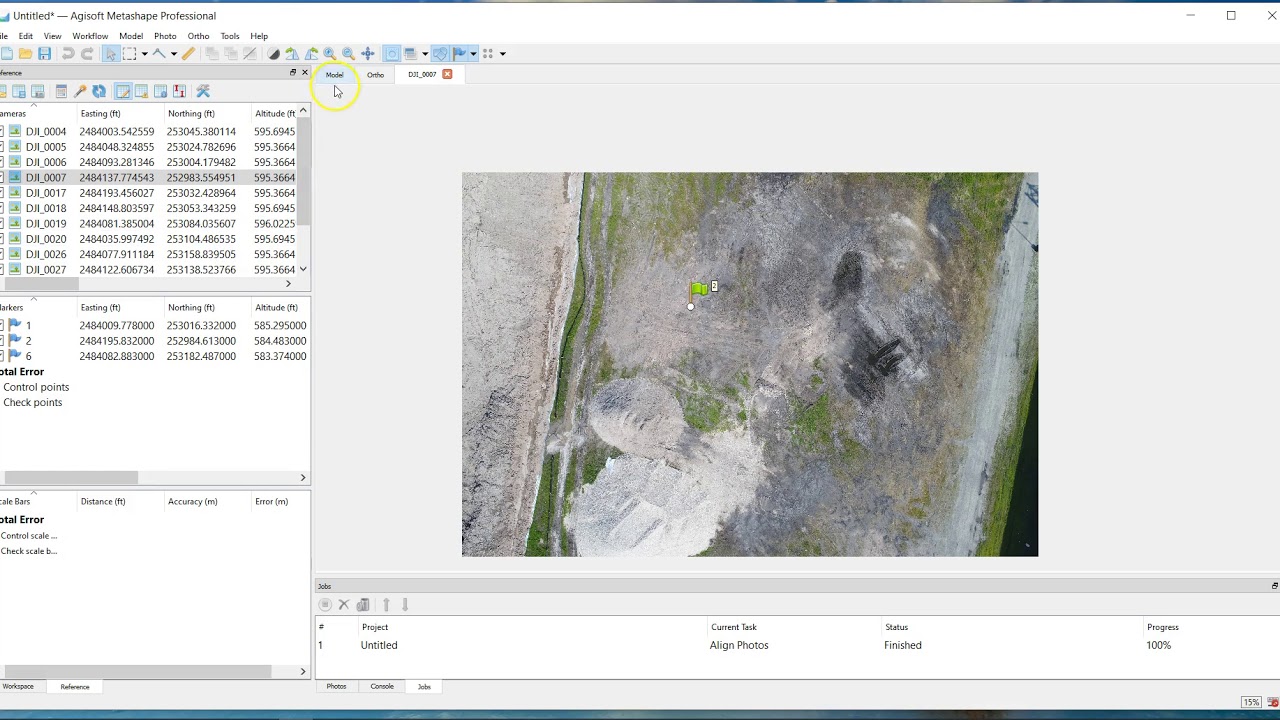Click the green marker flag on the photo

(699, 289)
